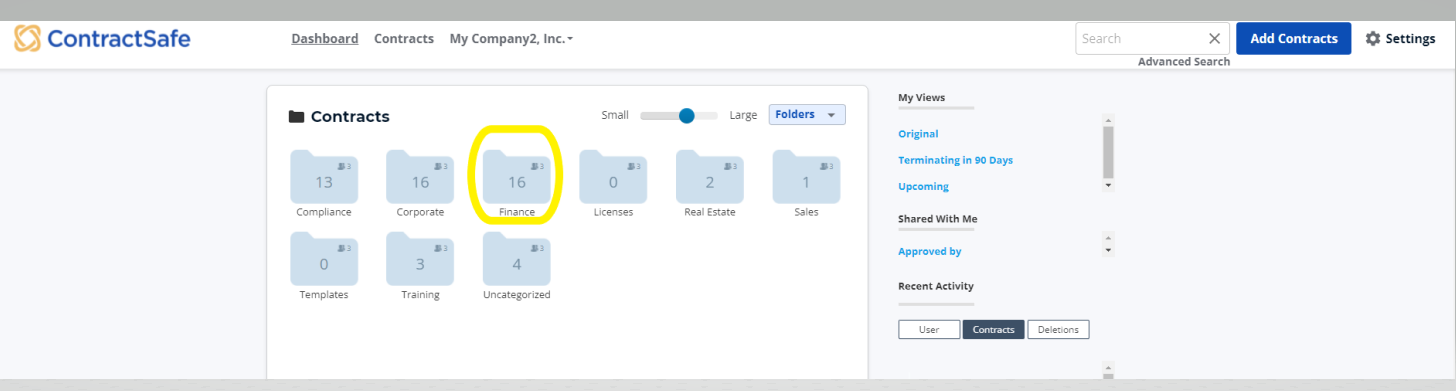
Task: Open the Uncategorized folder
Action: (x=516, y=259)
